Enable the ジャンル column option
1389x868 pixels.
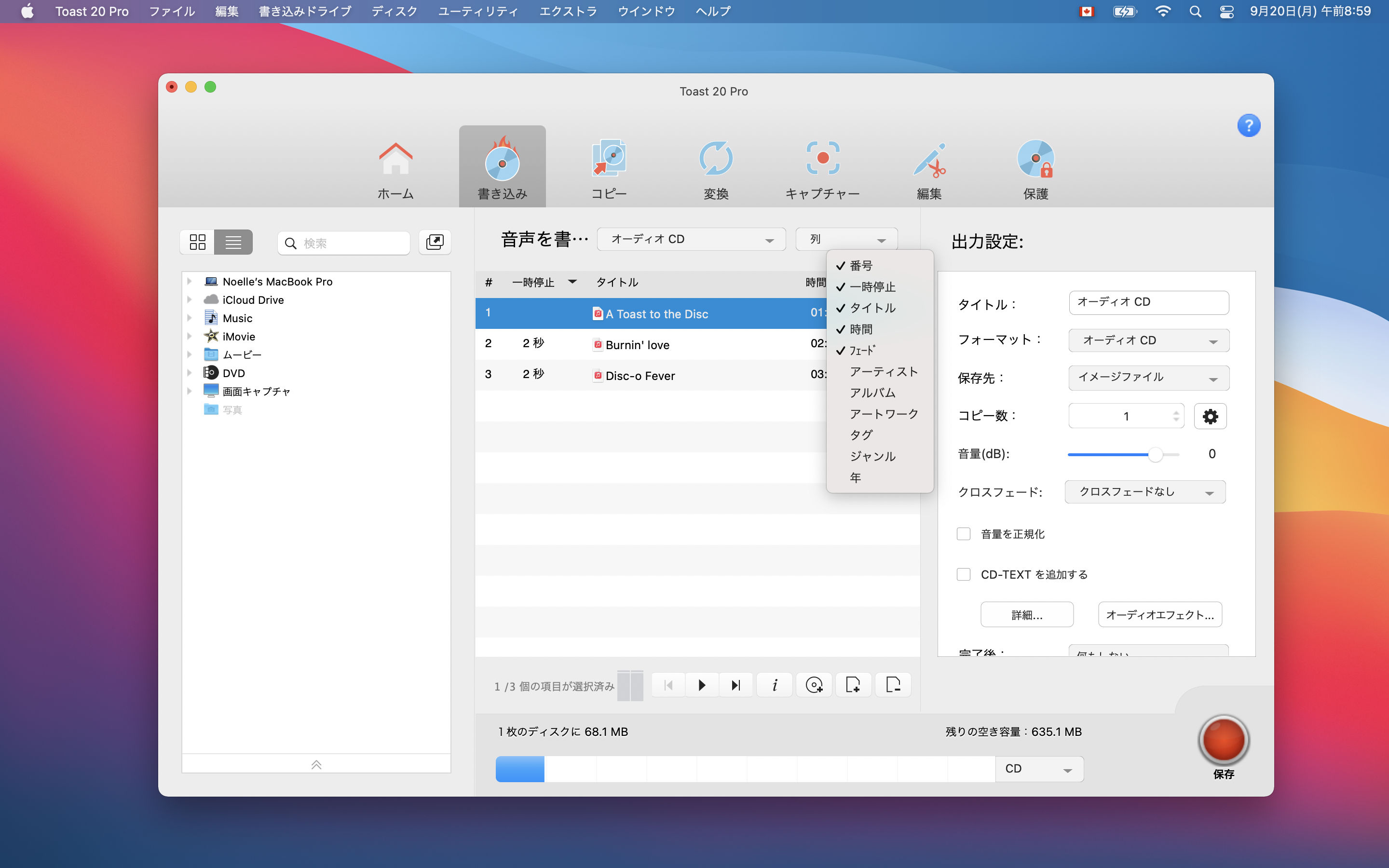click(x=880, y=456)
